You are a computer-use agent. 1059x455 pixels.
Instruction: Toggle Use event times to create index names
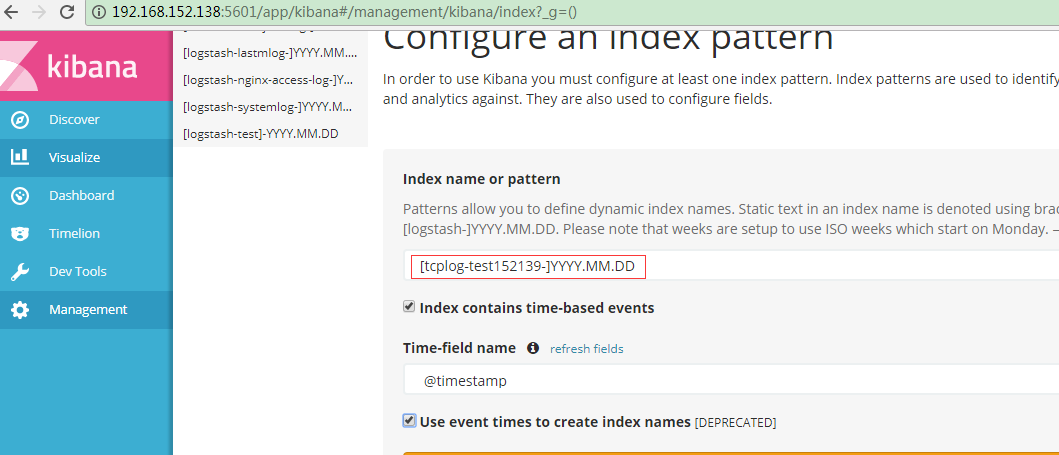tap(409, 421)
